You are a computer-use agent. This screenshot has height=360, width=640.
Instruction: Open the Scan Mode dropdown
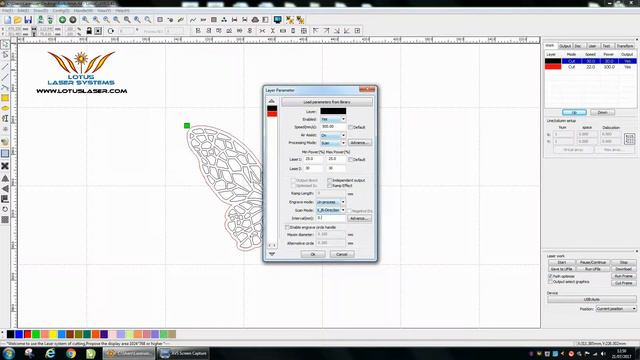pos(331,210)
